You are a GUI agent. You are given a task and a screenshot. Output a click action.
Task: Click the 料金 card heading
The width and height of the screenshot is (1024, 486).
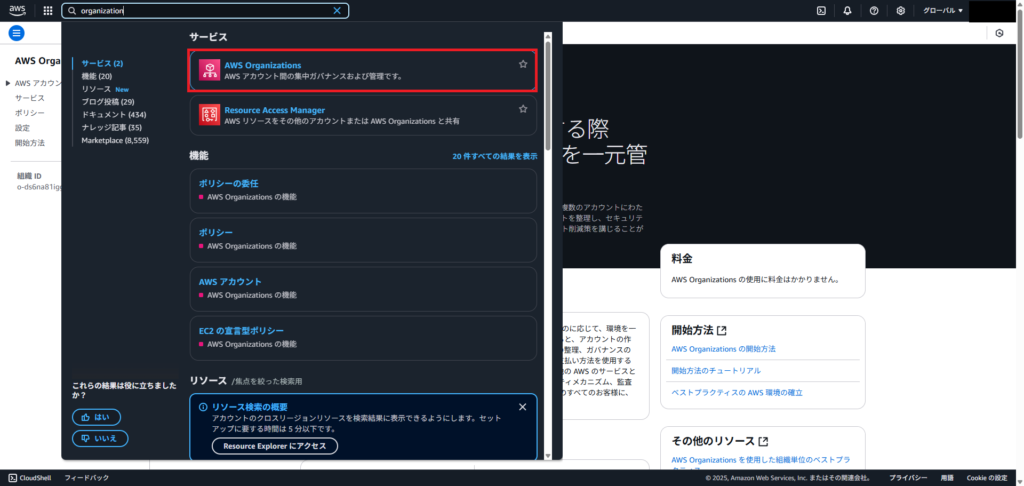pyautogui.click(x=682, y=259)
